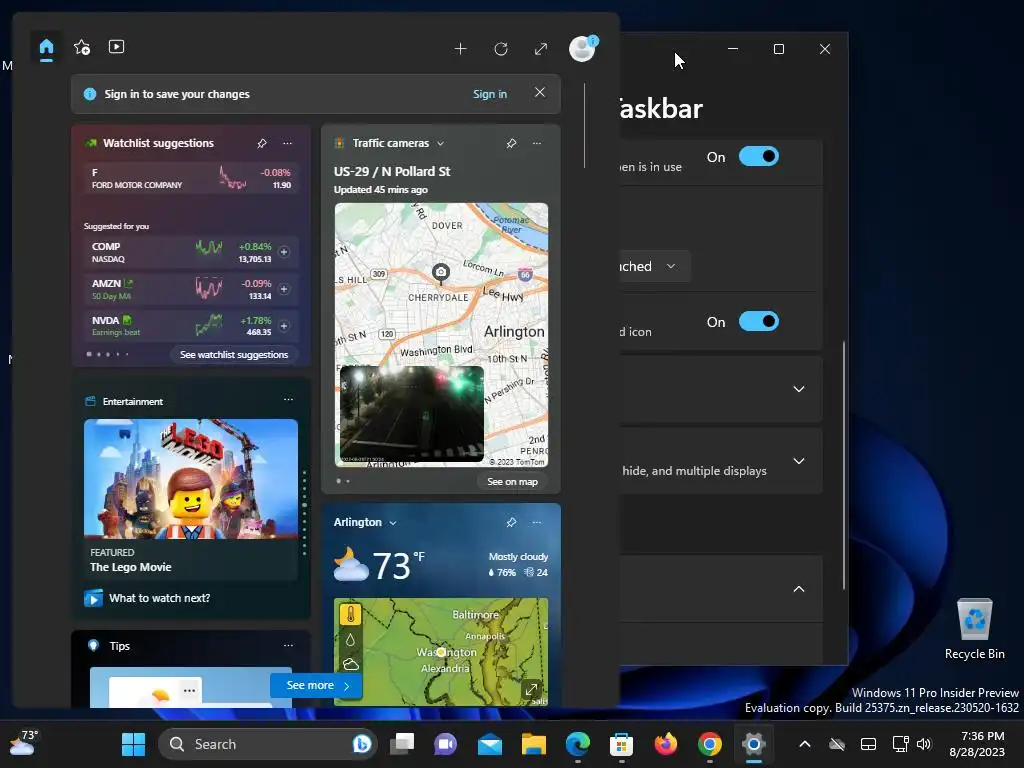Click the camera marker on the map
Screen dimensions: 1024x768
click(441, 272)
